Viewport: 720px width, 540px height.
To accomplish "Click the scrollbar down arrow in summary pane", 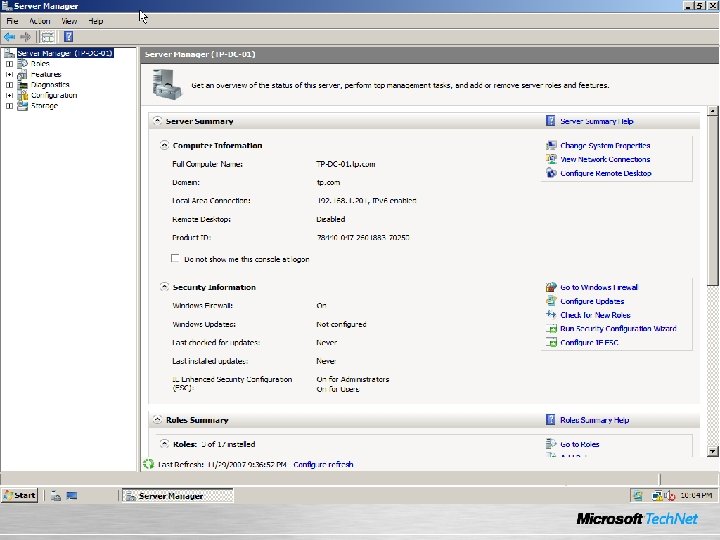I will click(x=713, y=451).
